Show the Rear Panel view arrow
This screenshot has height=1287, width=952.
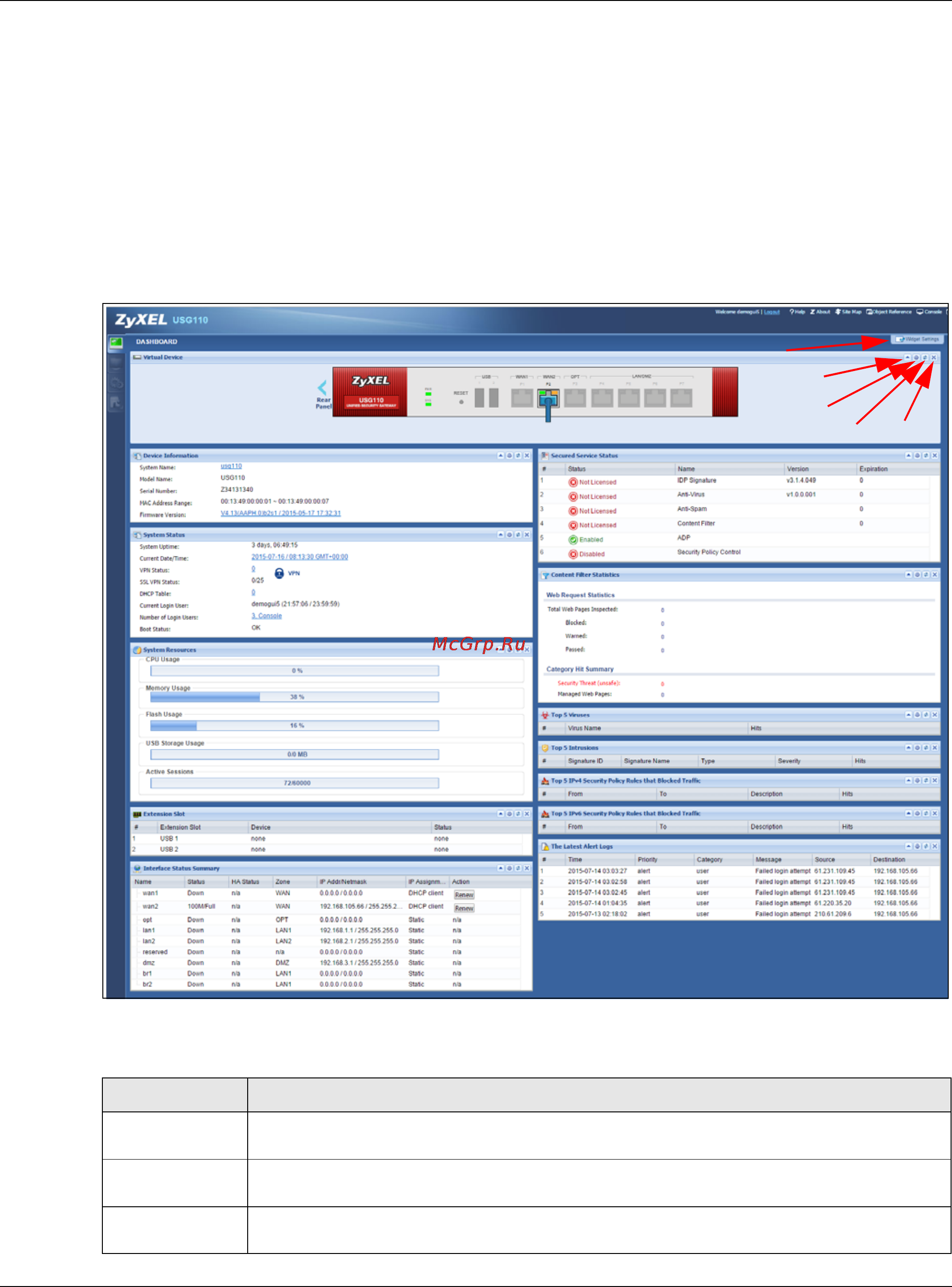(322, 388)
